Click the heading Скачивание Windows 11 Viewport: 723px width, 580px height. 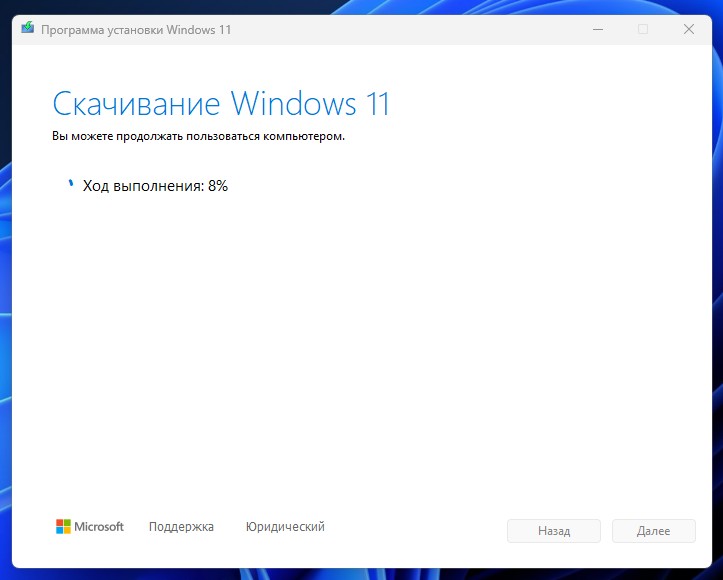[x=221, y=104]
